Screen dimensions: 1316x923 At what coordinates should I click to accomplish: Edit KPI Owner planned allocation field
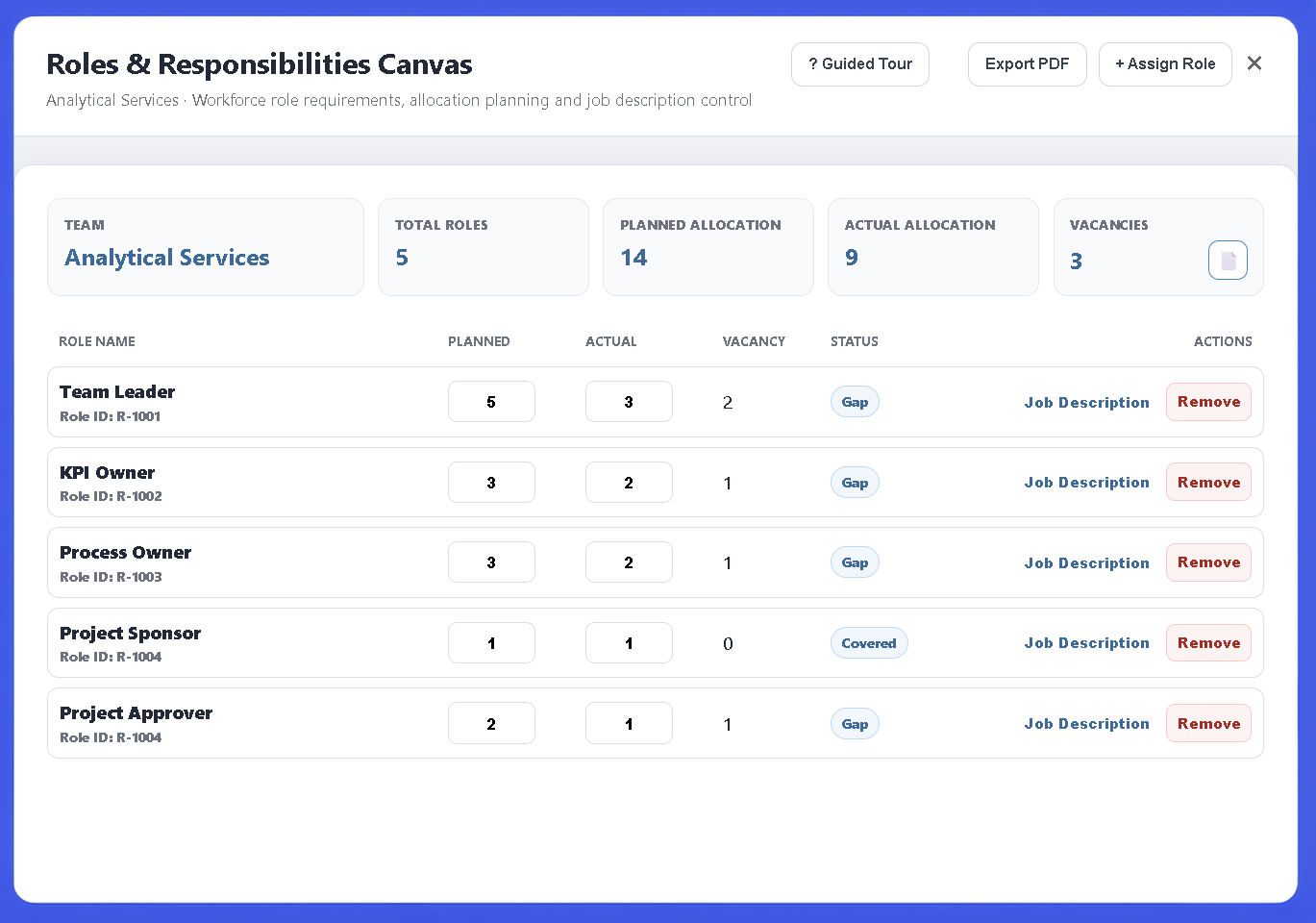click(x=491, y=483)
